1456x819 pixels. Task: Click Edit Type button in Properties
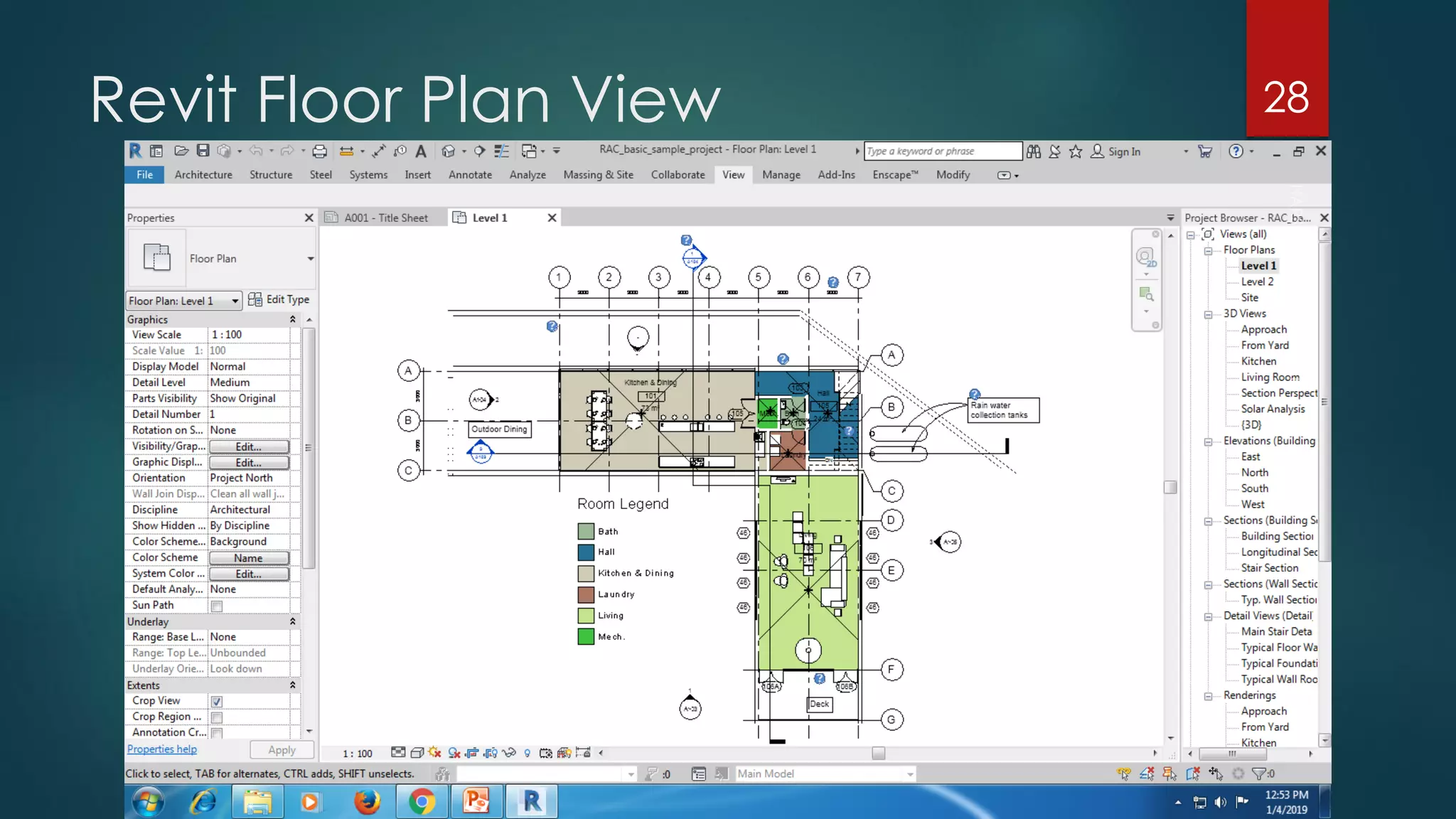click(279, 300)
